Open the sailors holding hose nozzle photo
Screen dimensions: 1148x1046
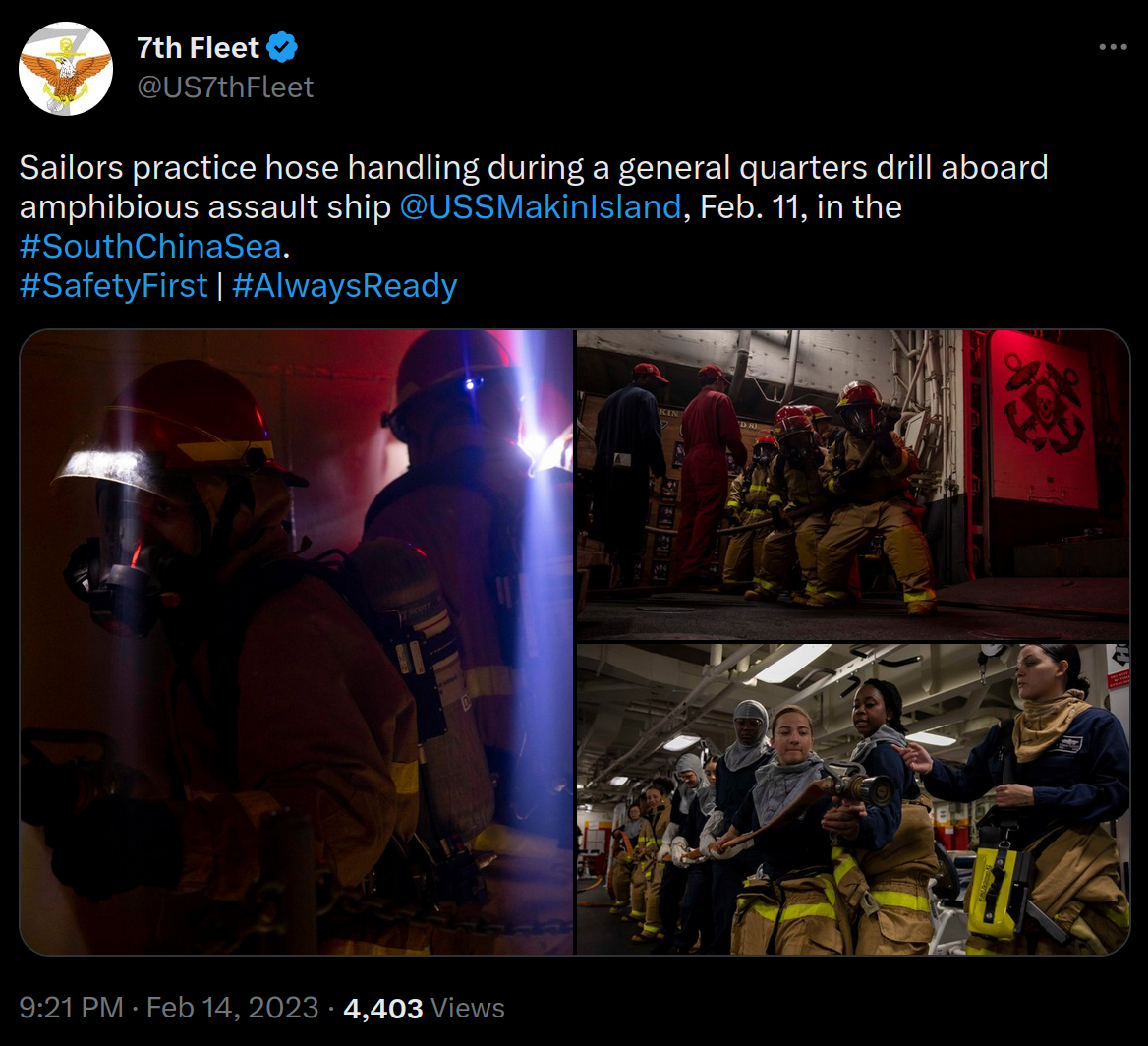(853, 799)
